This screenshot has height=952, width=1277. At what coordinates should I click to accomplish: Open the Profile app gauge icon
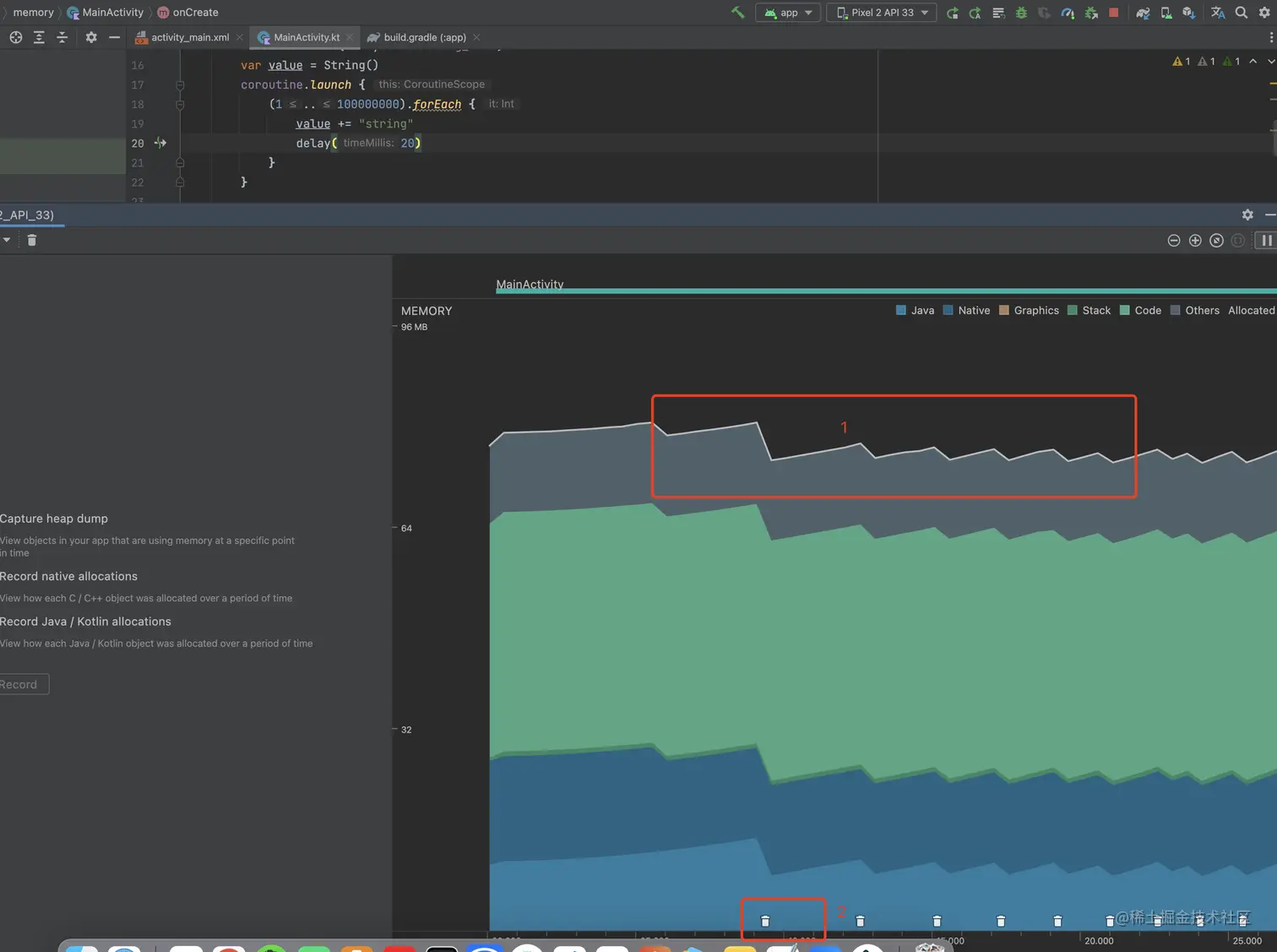[1068, 13]
